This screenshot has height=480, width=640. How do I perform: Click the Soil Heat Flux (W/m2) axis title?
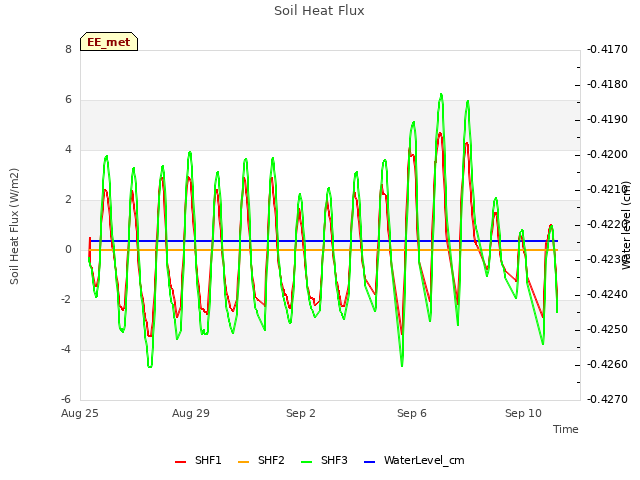(14, 226)
